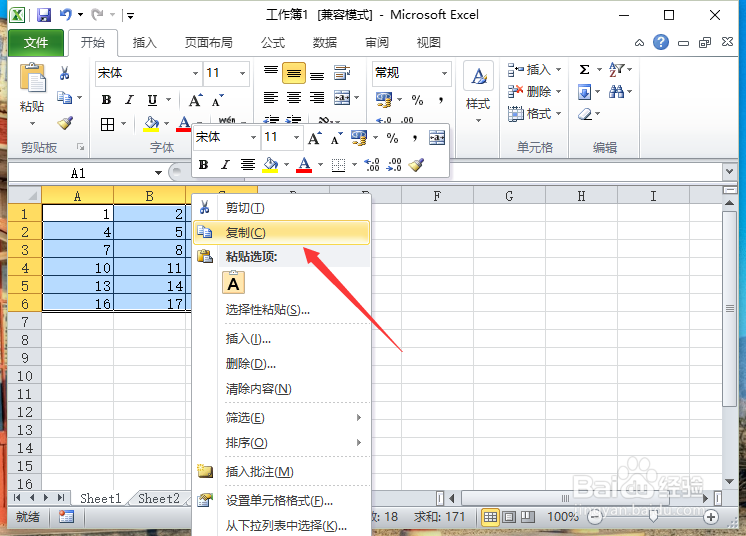The image size is (746, 536).
Task: Click the Font Color A in mini toolbar
Action: (304, 165)
